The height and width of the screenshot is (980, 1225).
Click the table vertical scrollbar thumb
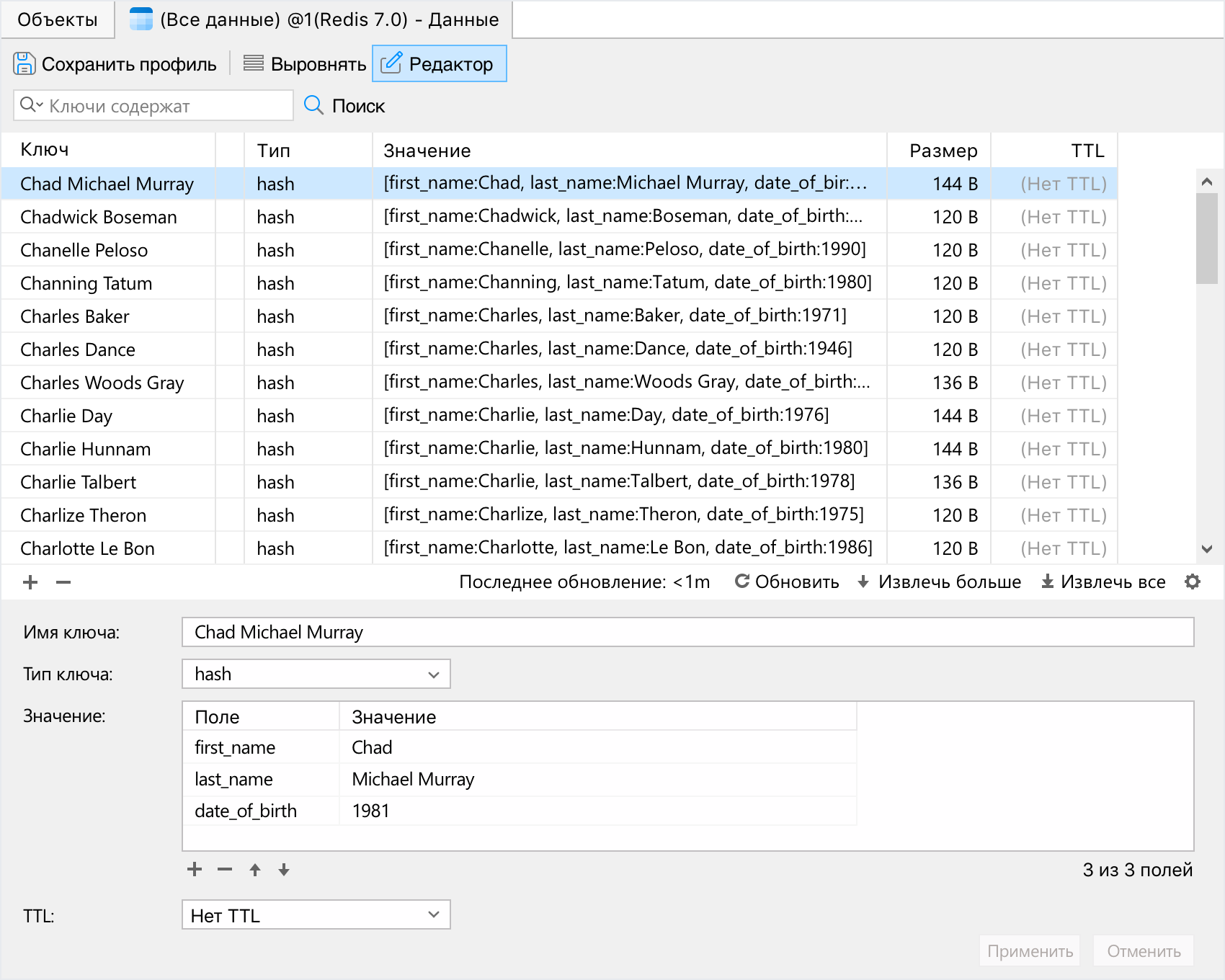1207,238
